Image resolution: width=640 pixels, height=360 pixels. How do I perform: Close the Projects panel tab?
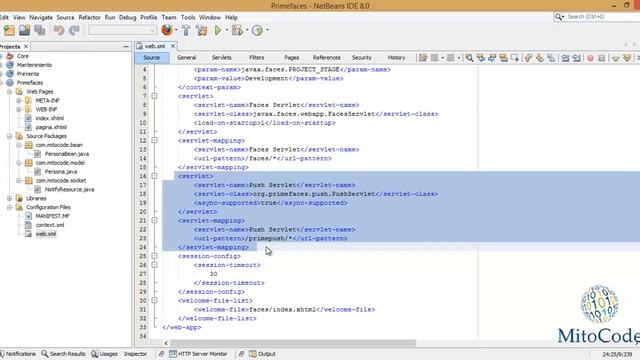coord(26,47)
